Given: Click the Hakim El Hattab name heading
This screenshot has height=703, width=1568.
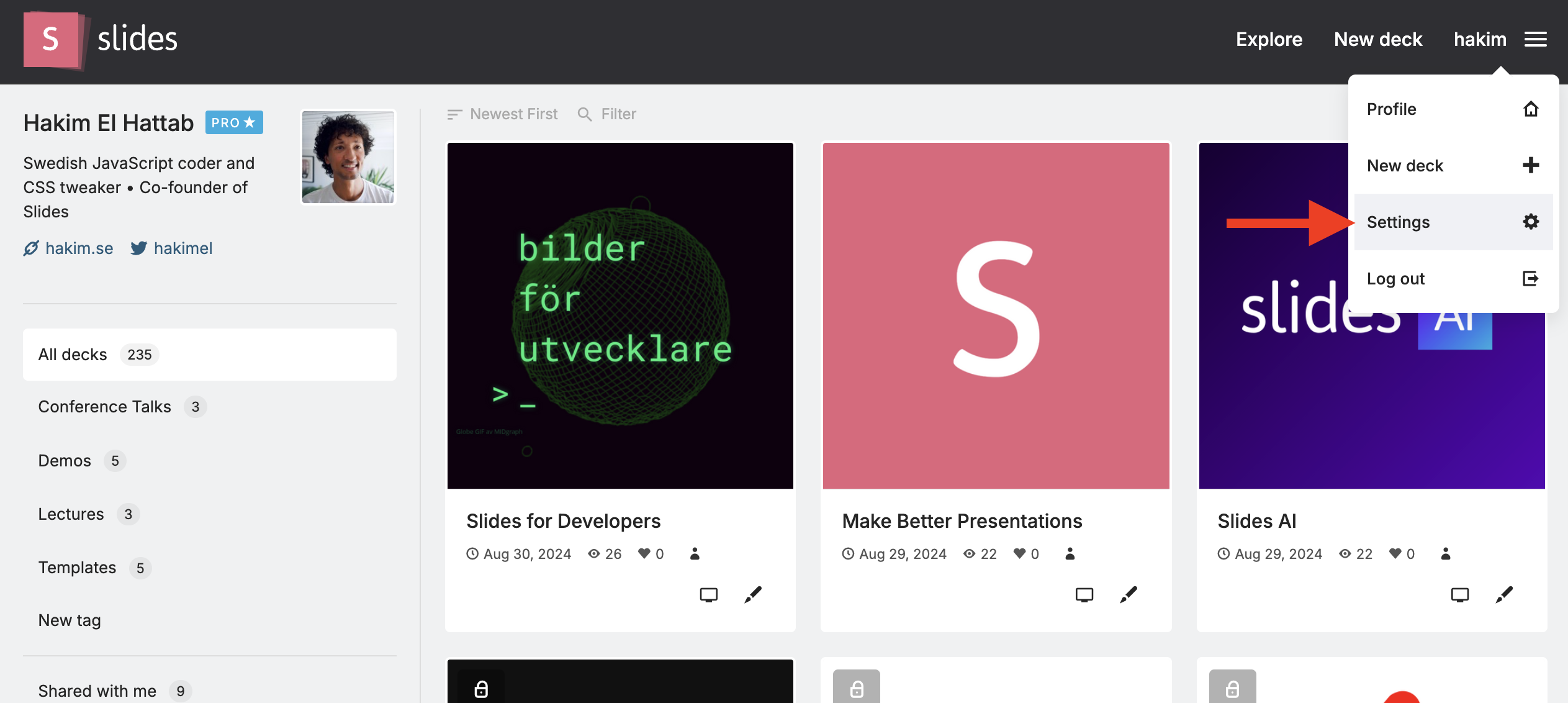Looking at the screenshot, I should click(109, 123).
